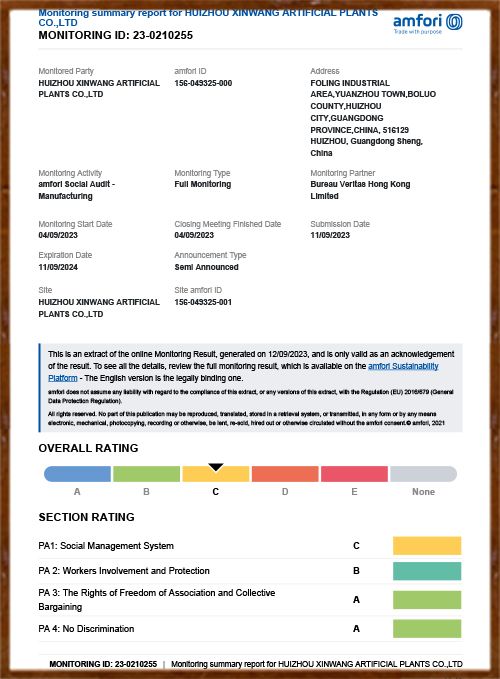Select the red E rating segment

(354, 474)
